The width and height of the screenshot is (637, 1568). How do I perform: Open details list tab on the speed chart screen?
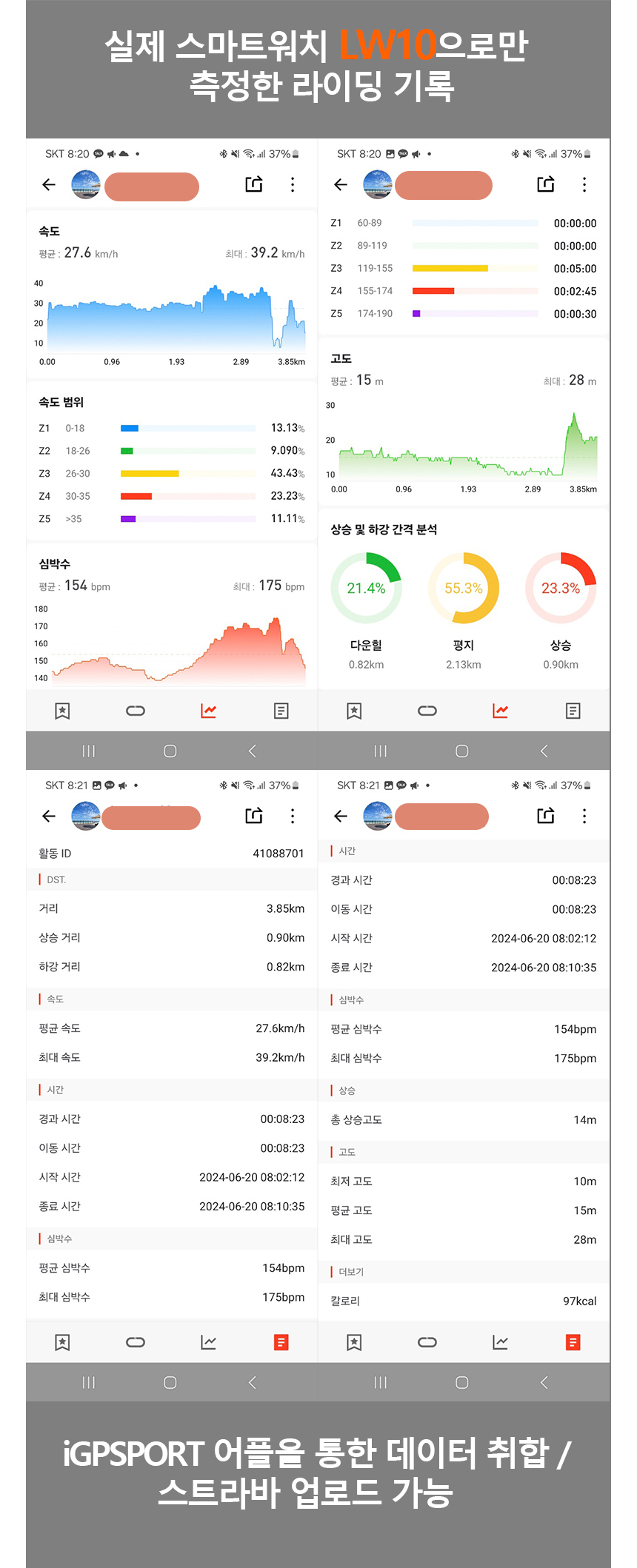tap(281, 711)
